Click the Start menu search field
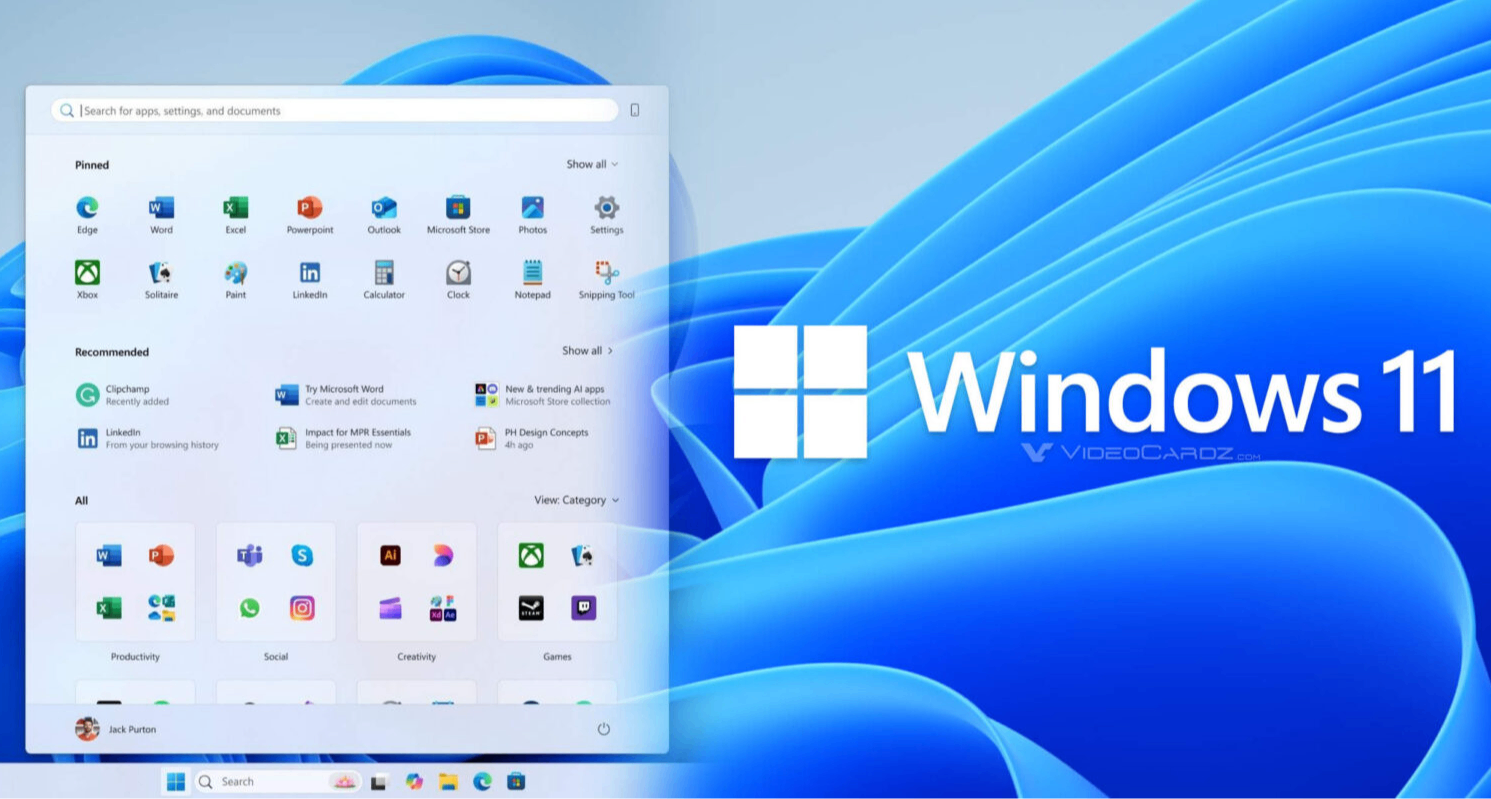1491x799 pixels. tap(335, 111)
